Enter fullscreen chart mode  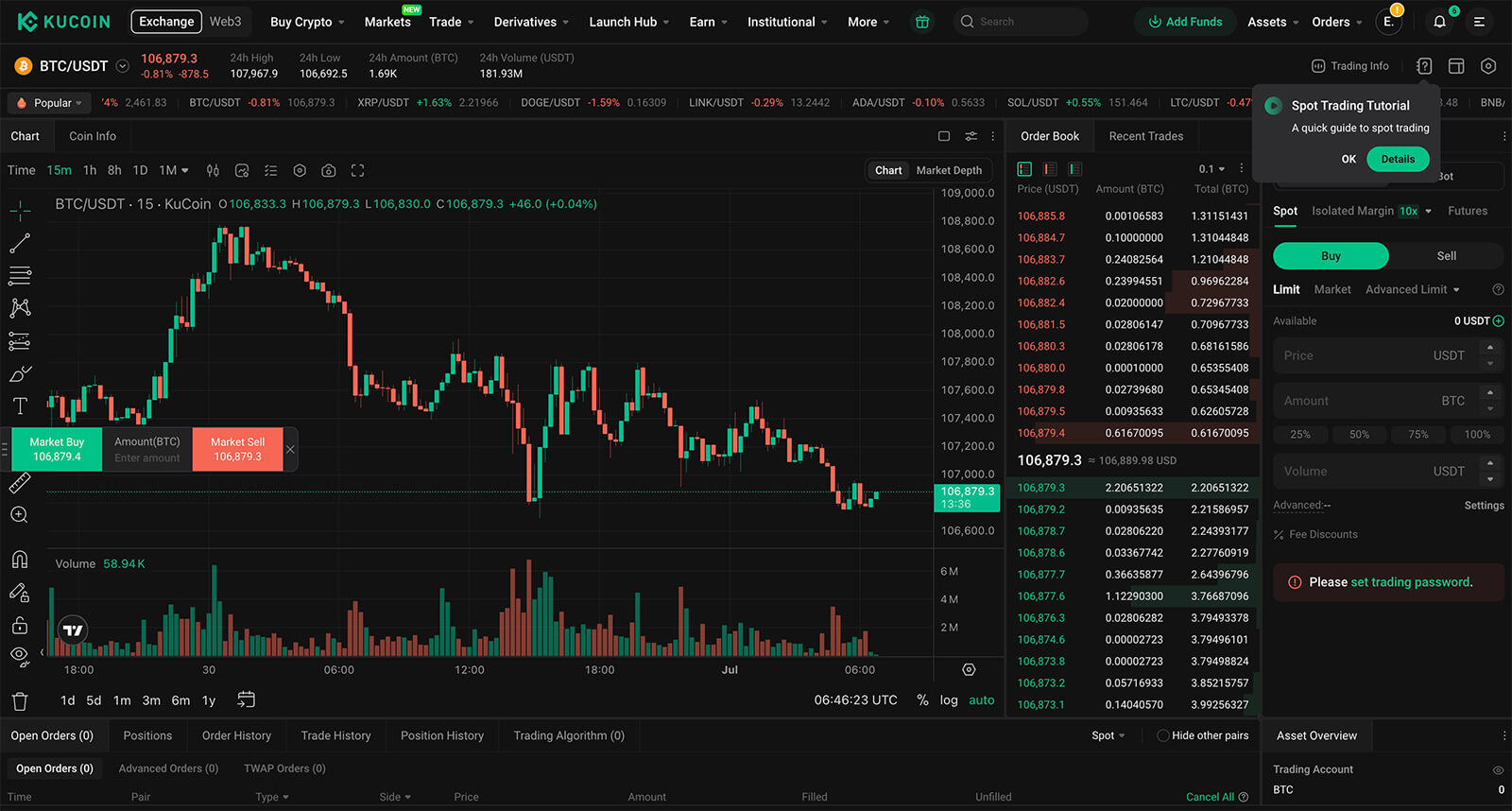tap(357, 171)
